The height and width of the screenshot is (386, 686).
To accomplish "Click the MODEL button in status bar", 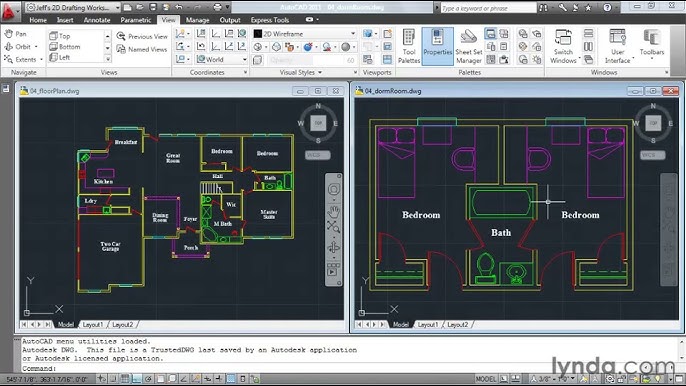I will pos(486,379).
